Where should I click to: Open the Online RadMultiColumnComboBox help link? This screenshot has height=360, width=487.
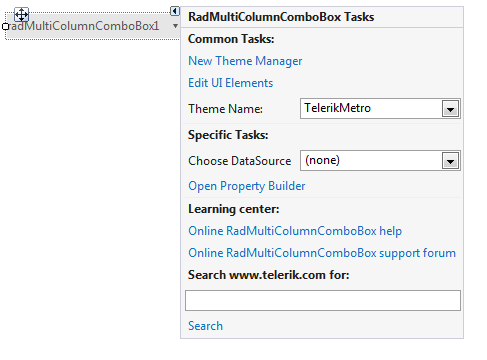point(295,231)
